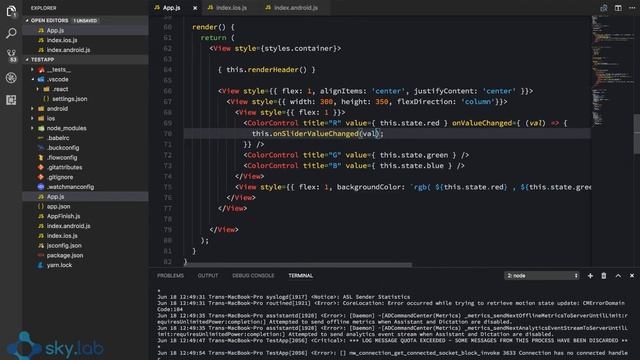Switch to the Debug Console tab
This screenshot has height=360, width=640.
pyautogui.click(x=253, y=276)
